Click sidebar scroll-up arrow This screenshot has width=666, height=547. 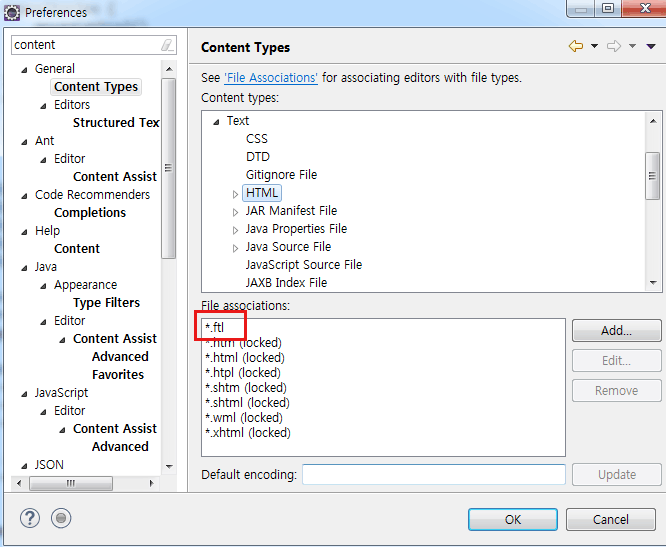pos(169,69)
